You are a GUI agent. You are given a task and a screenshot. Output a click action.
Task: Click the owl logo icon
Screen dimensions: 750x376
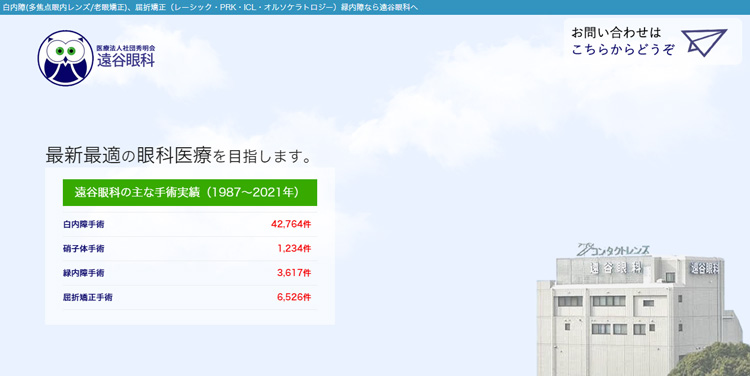click(x=66, y=58)
